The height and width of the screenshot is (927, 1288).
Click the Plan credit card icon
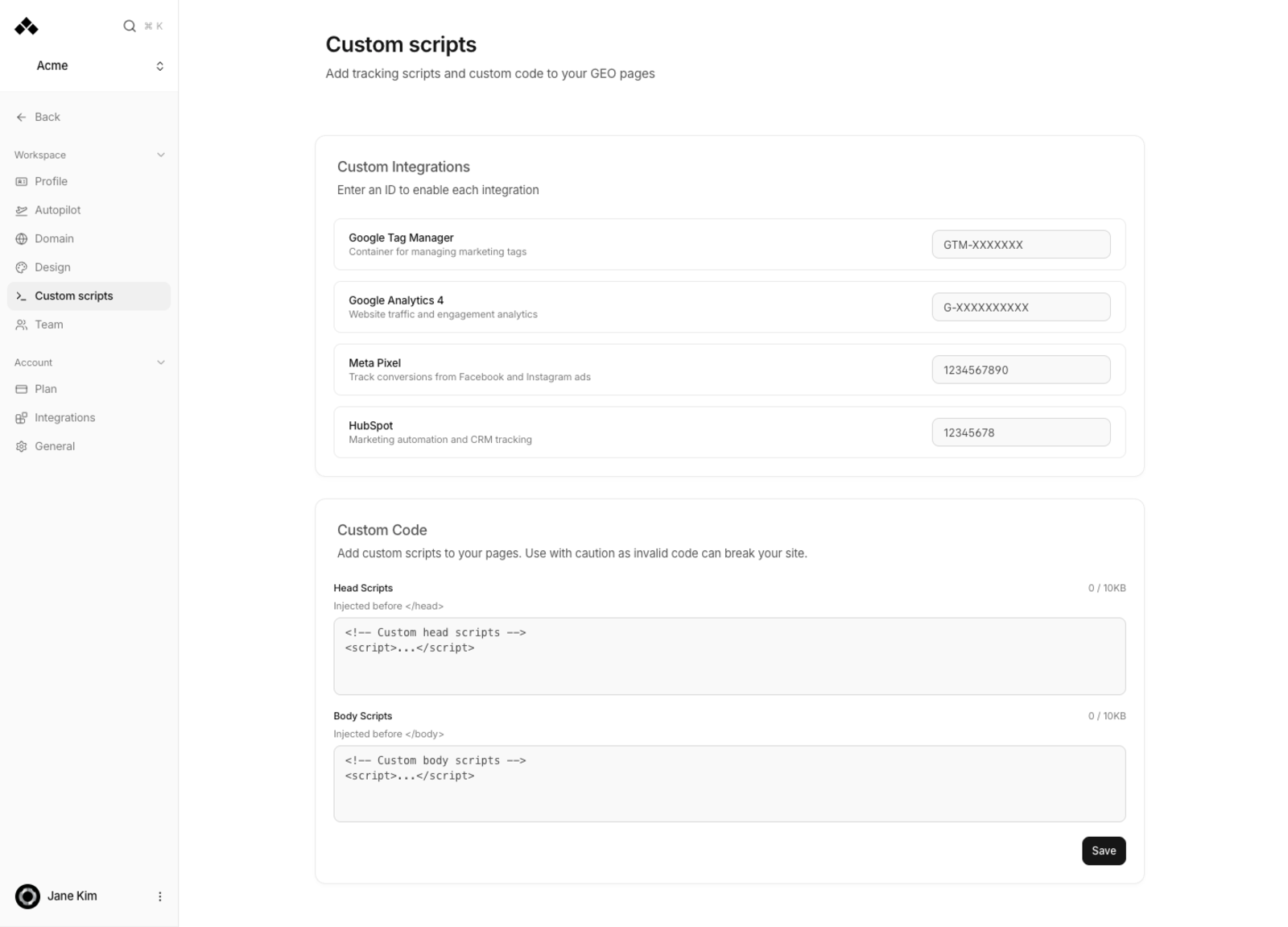click(x=22, y=389)
